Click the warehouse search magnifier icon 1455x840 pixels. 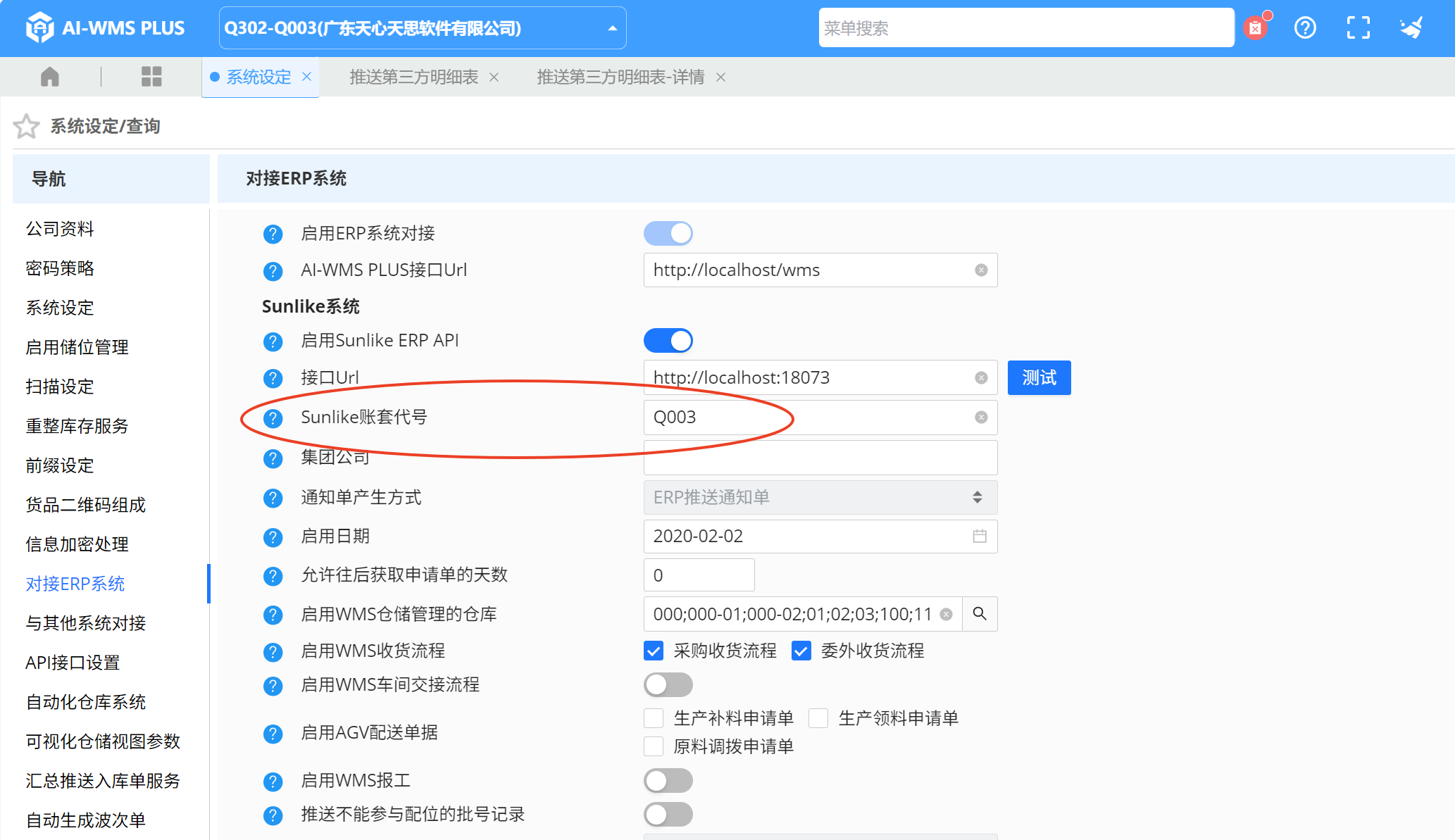tap(980, 614)
